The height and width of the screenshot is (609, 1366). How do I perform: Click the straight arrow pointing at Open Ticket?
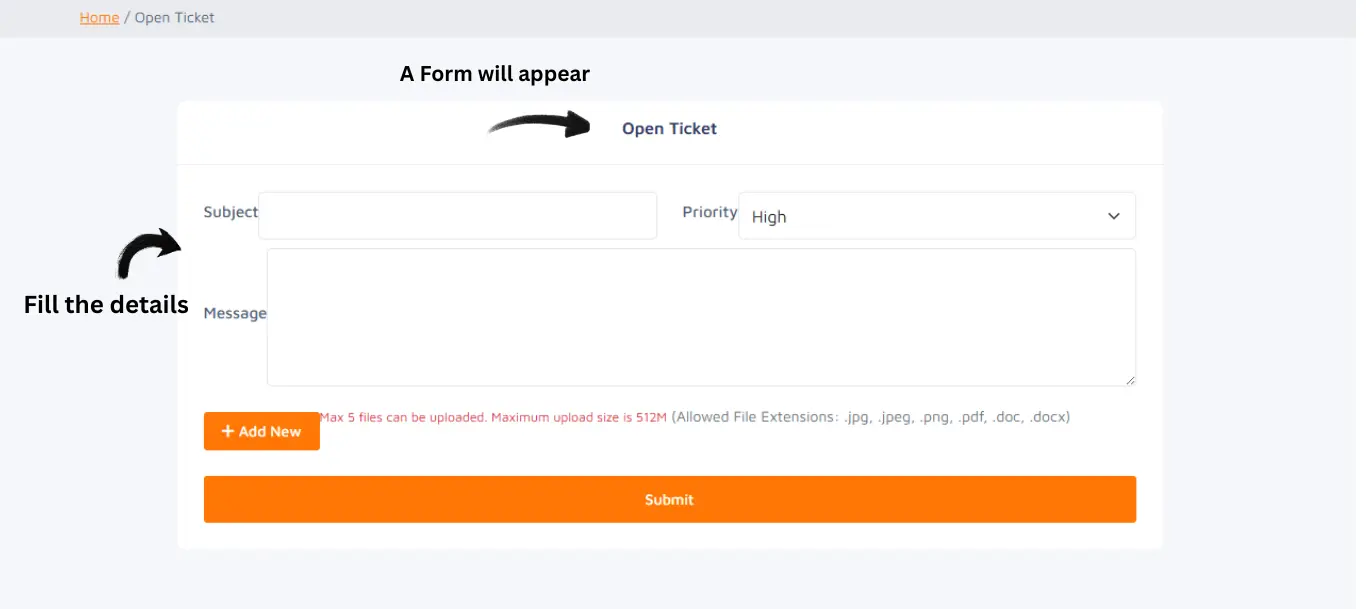tap(540, 125)
